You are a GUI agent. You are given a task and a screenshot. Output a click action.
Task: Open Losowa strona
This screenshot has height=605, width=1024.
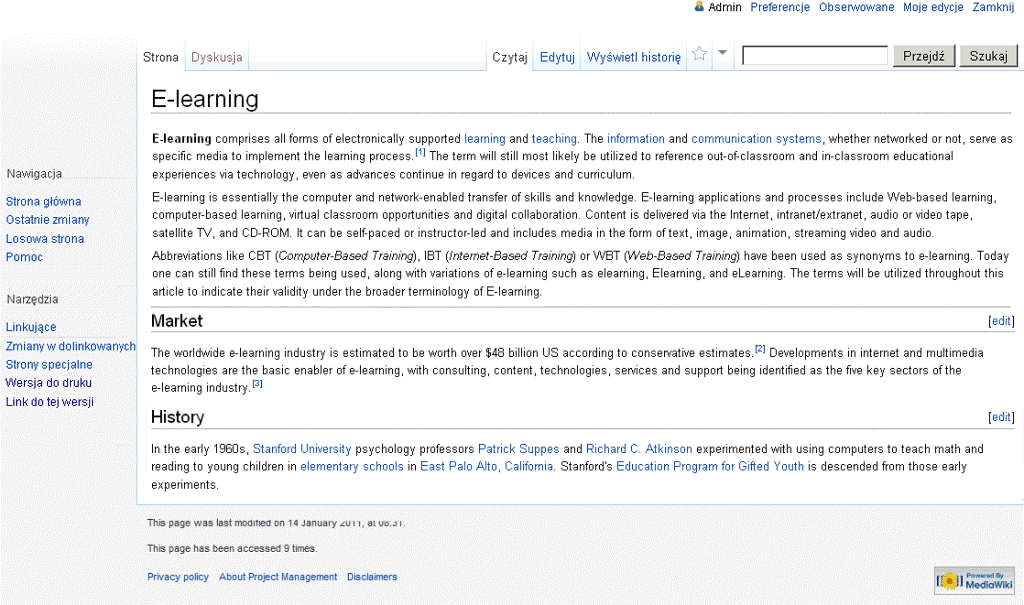[44, 239]
